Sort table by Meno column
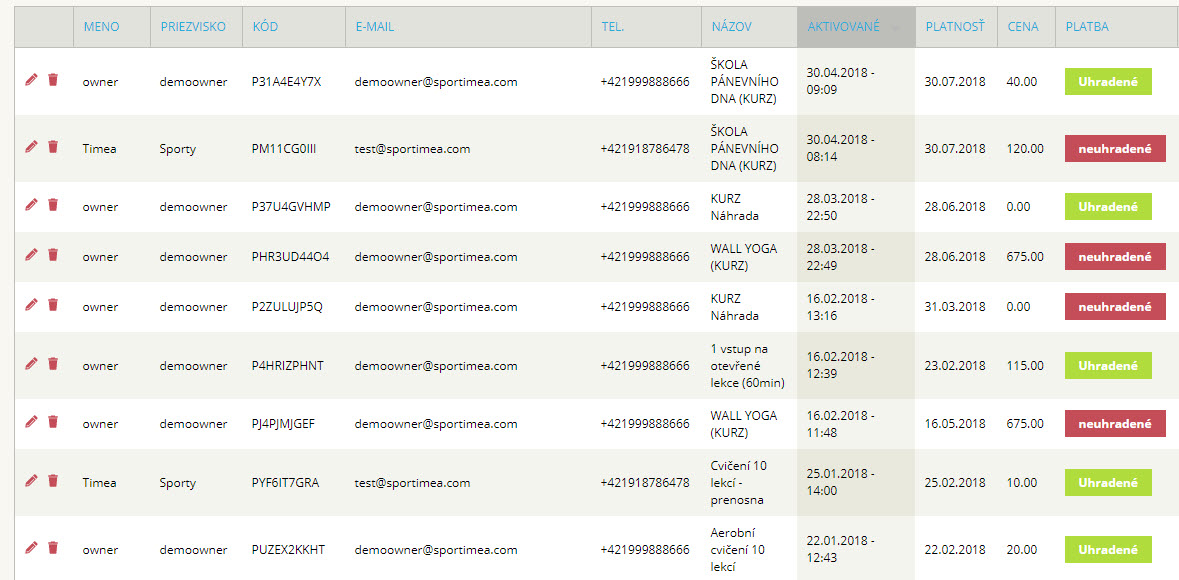Screen dimensions: 1179x580 [101, 27]
